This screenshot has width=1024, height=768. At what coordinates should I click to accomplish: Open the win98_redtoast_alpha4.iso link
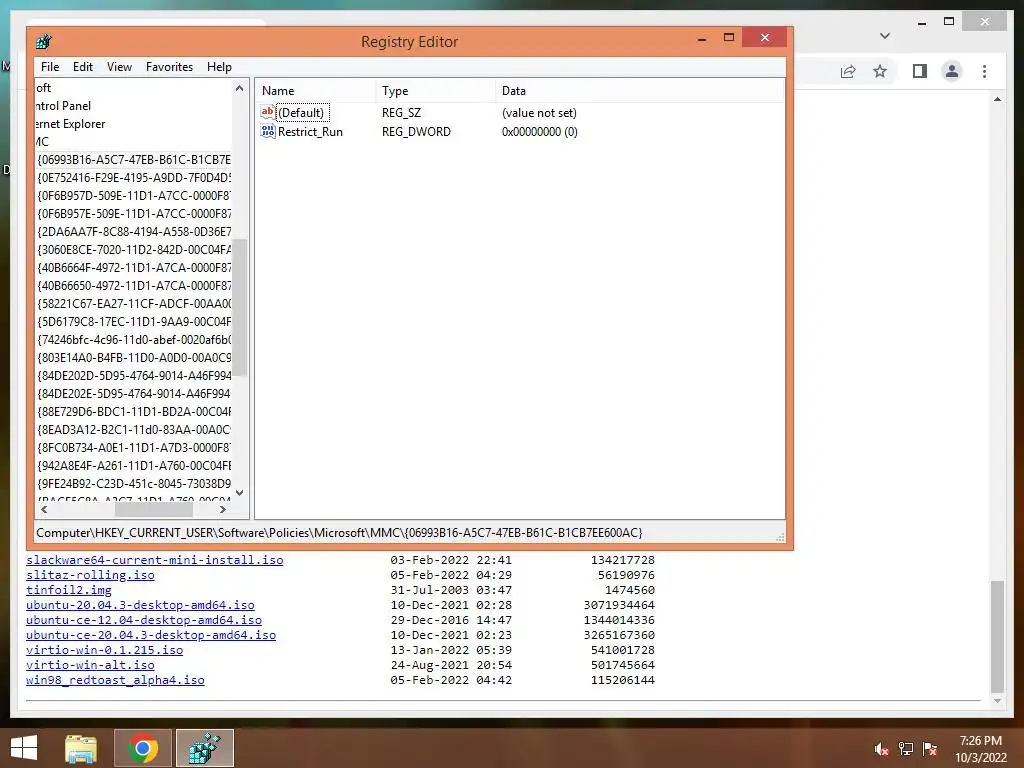(115, 680)
